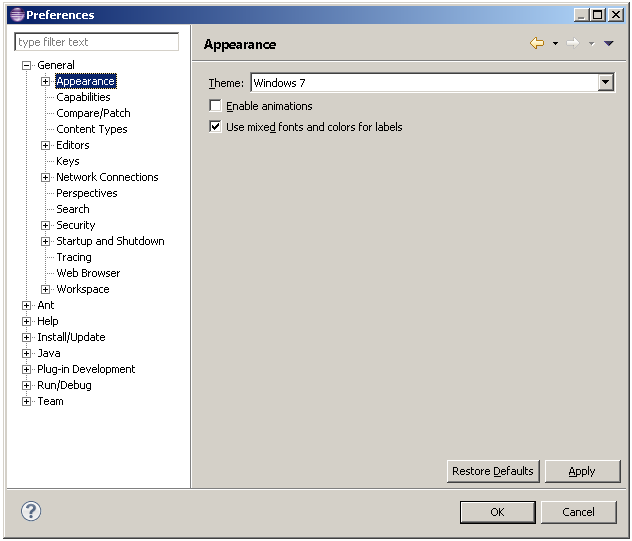
Task: Select the Help tree item
Action: 48,321
